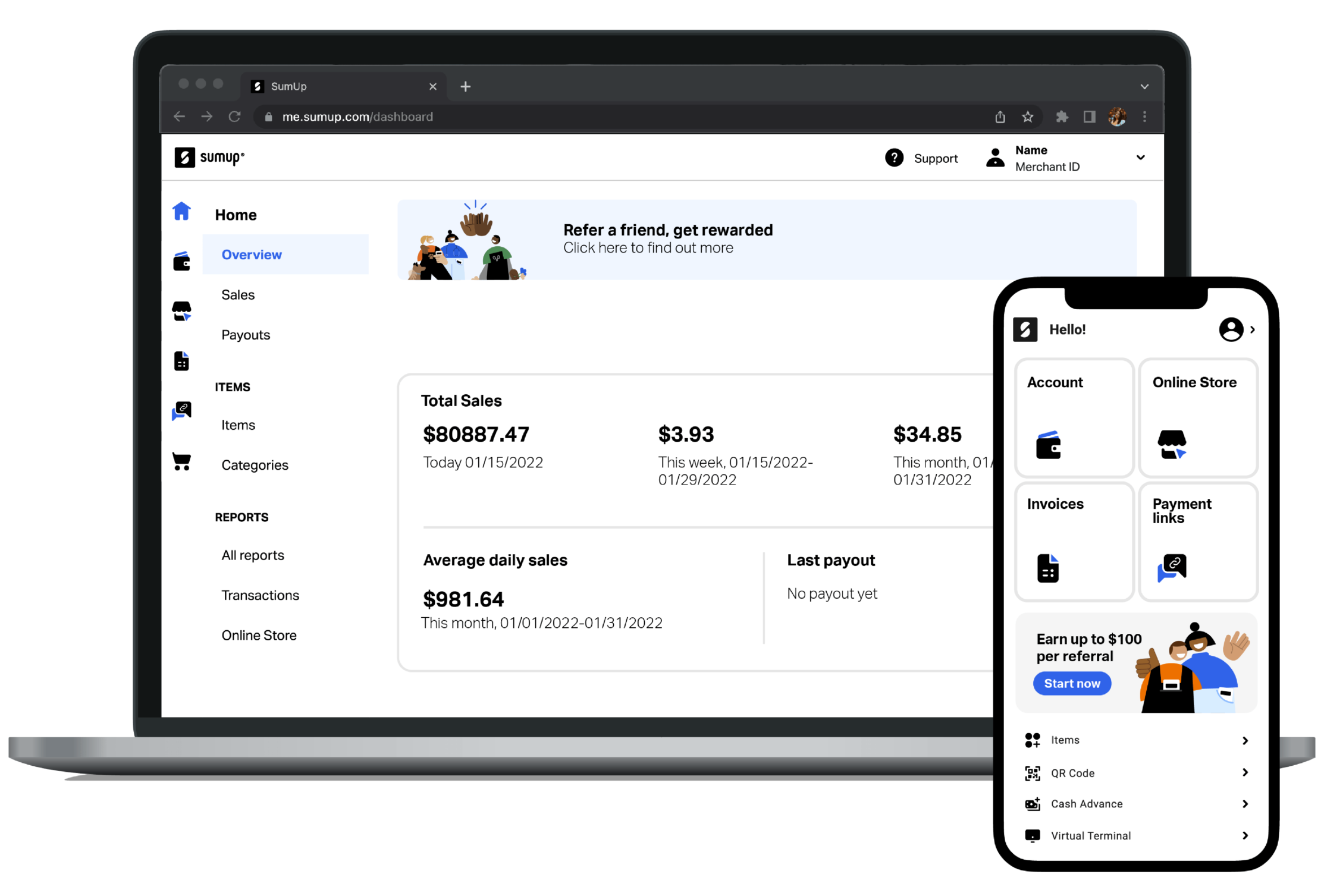Open Support help button
The image size is (1324, 896).
(921, 157)
